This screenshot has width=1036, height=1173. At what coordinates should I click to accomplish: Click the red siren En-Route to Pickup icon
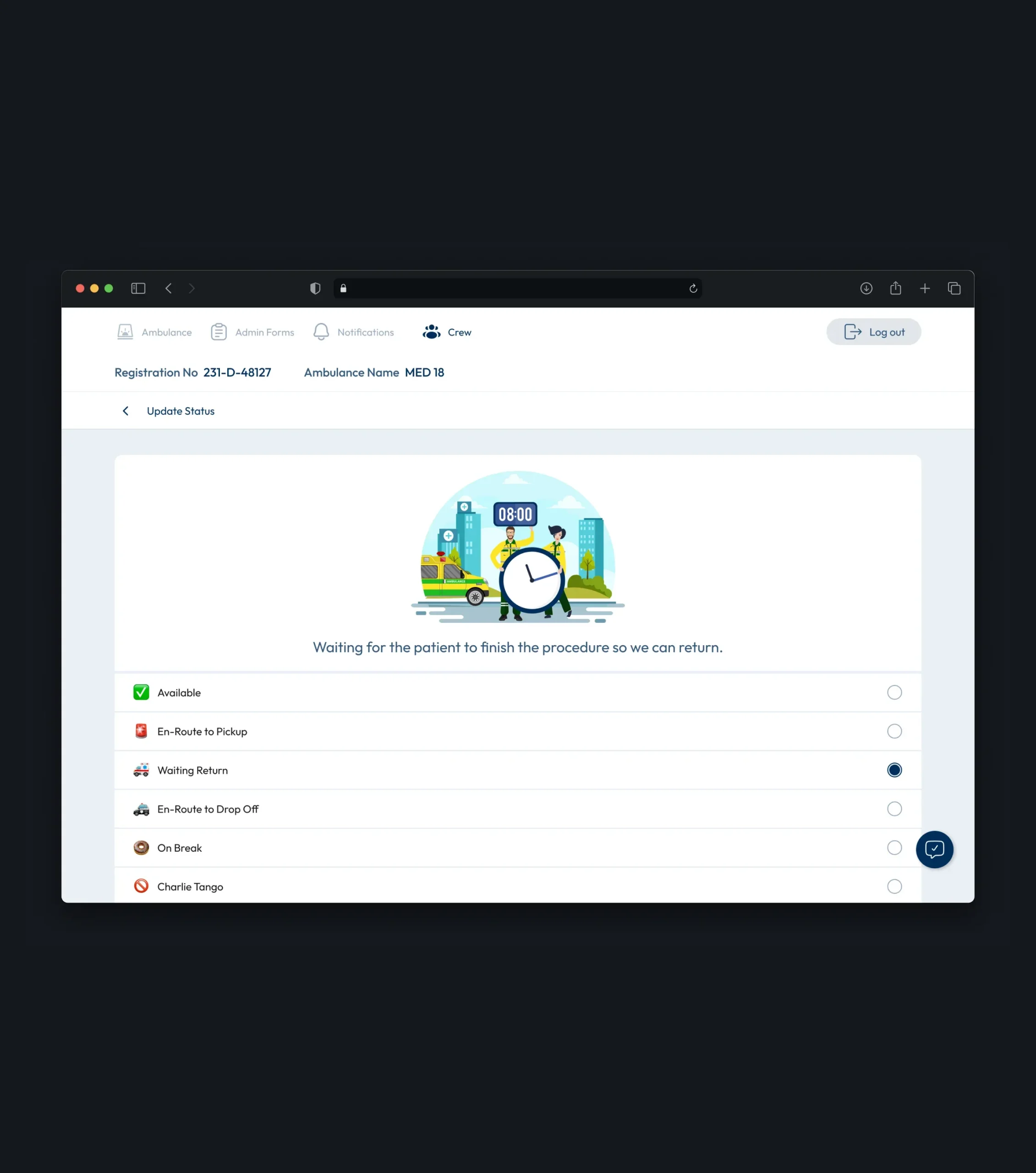[x=141, y=731]
